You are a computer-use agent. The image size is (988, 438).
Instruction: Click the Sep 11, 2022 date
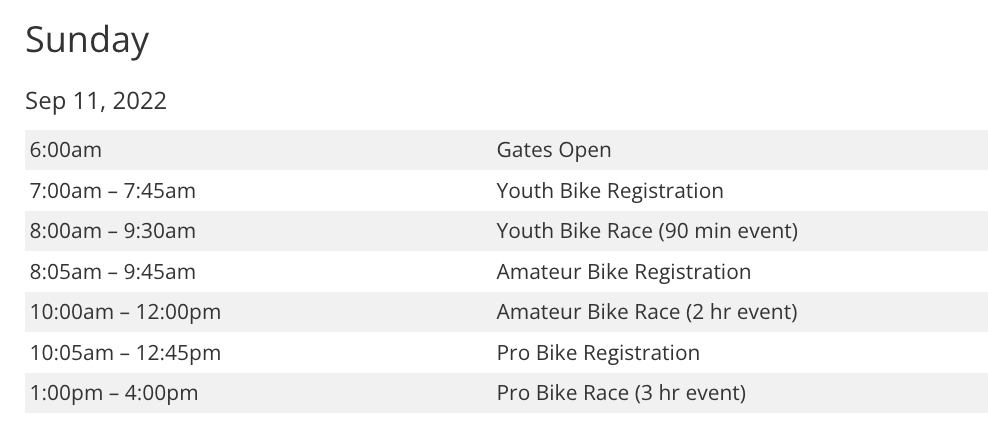pyautogui.click(x=96, y=101)
